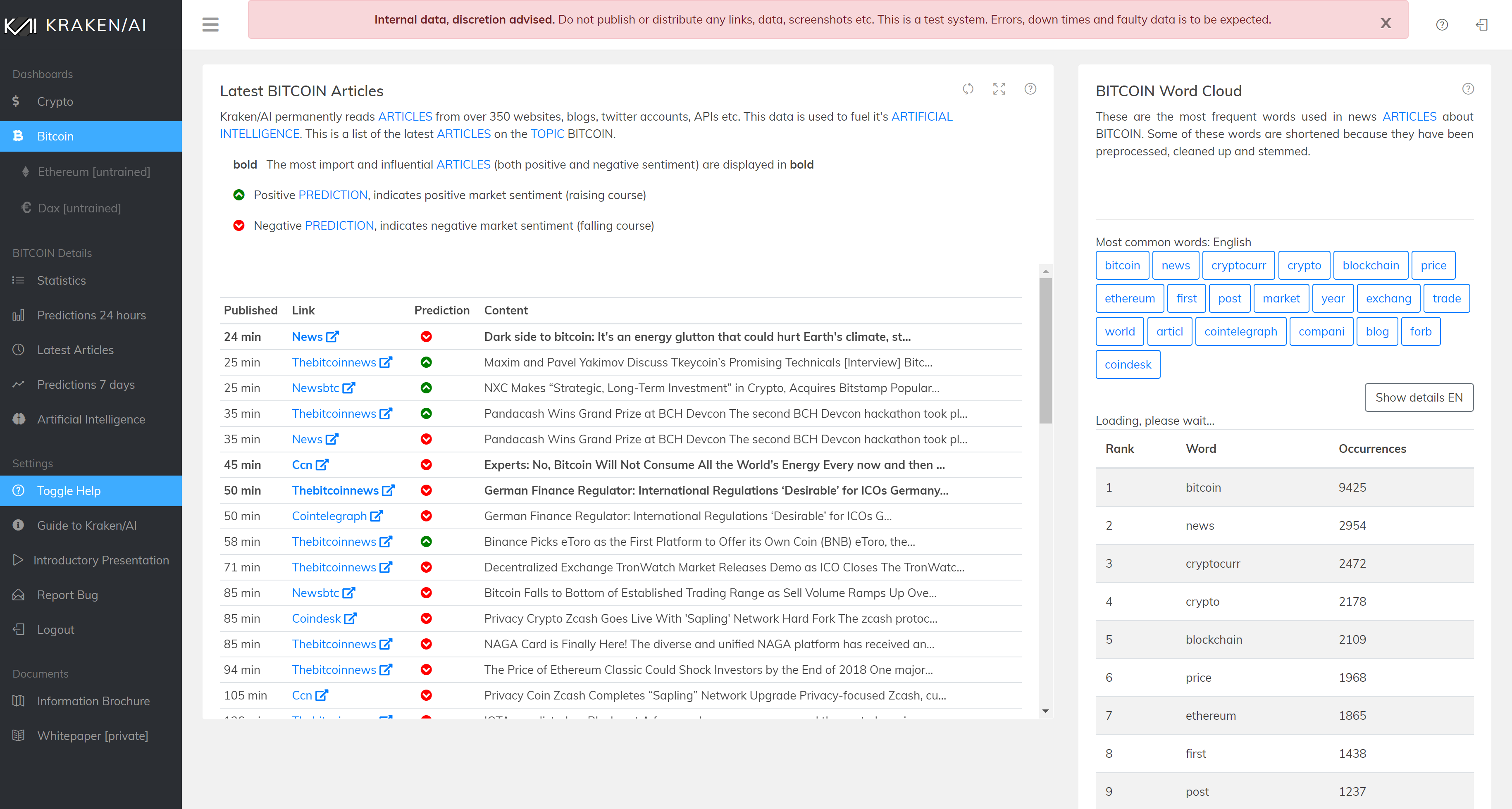Click top-right logout icon
The height and width of the screenshot is (809, 1512).
(x=1481, y=24)
